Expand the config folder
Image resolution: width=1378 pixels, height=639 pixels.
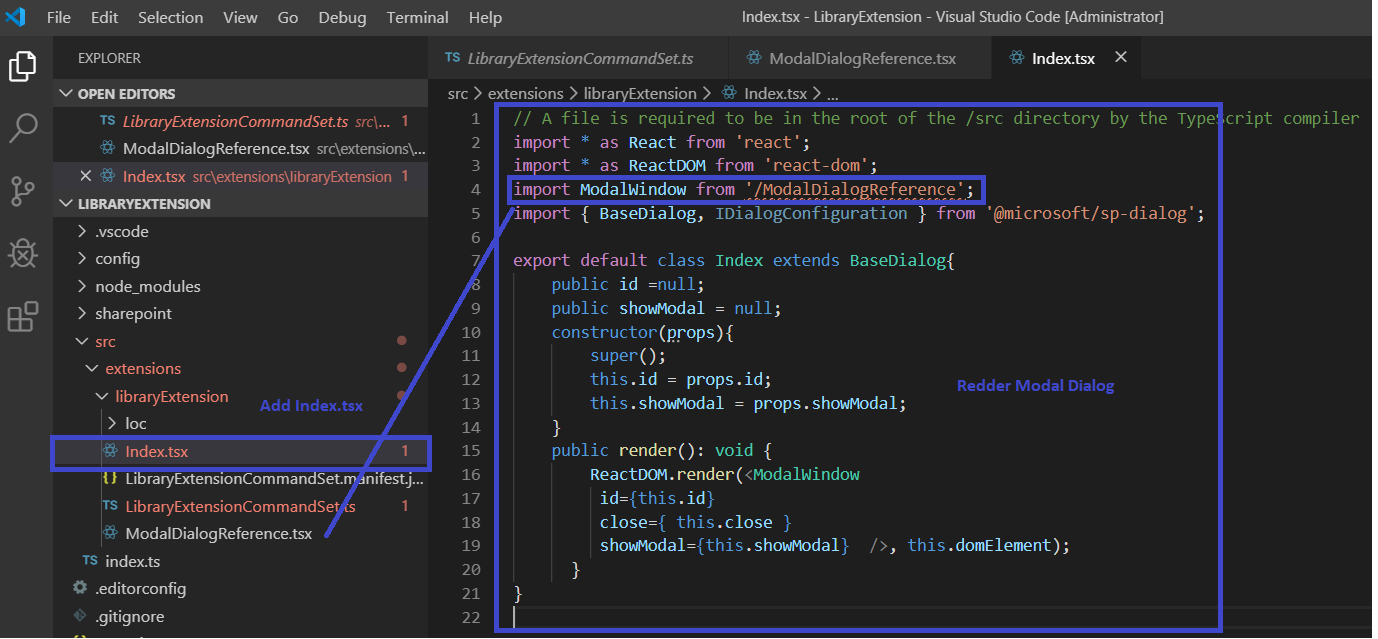point(240,259)
